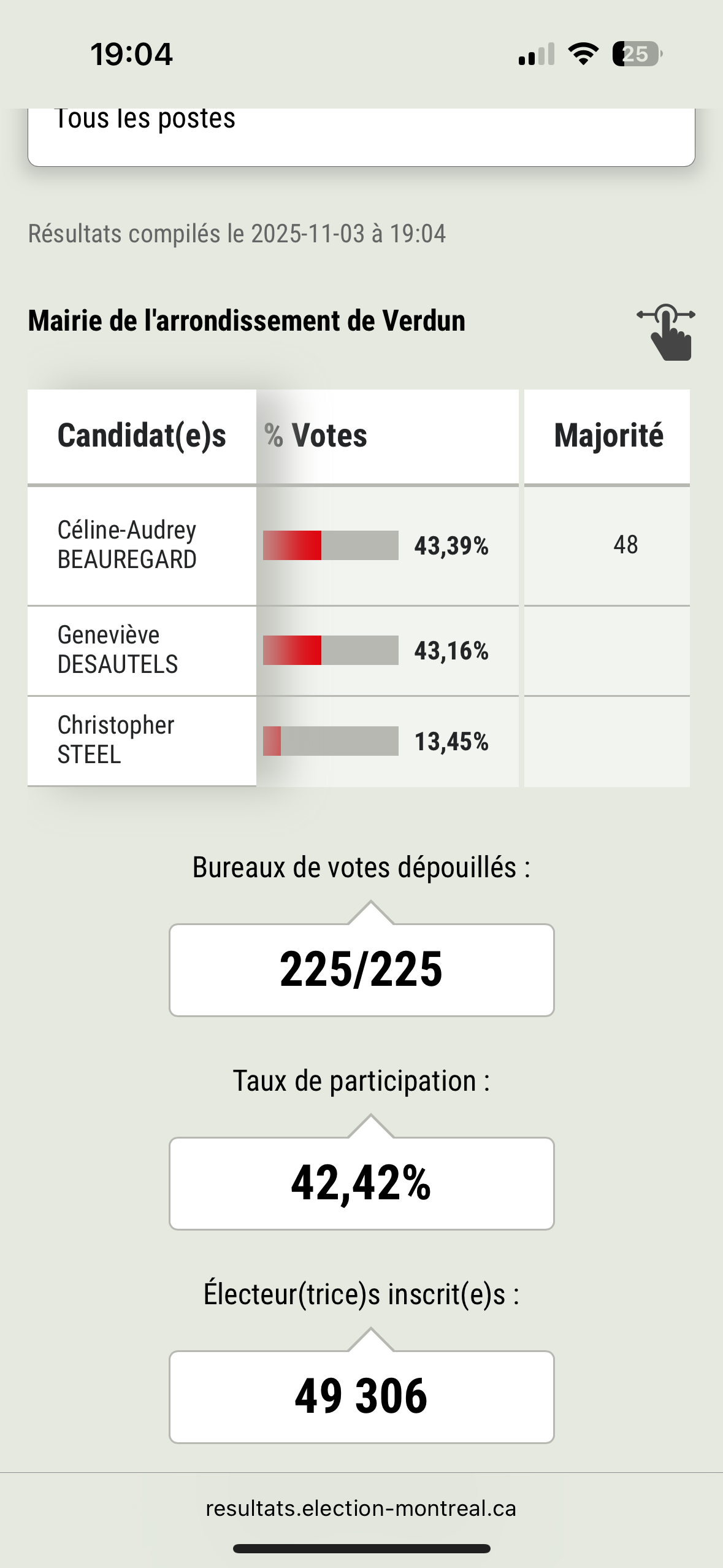The height and width of the screenshot is (1568, 723).
Task: Tap the % Votes column header
Action: point(329,436)
